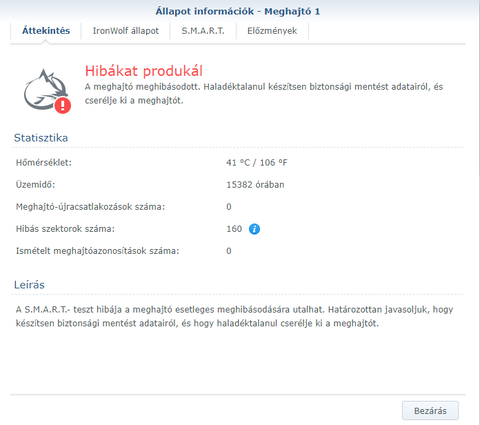Click the Statisztika section heading
Viewport: 480px width, 425px height.
coord(41,138)
